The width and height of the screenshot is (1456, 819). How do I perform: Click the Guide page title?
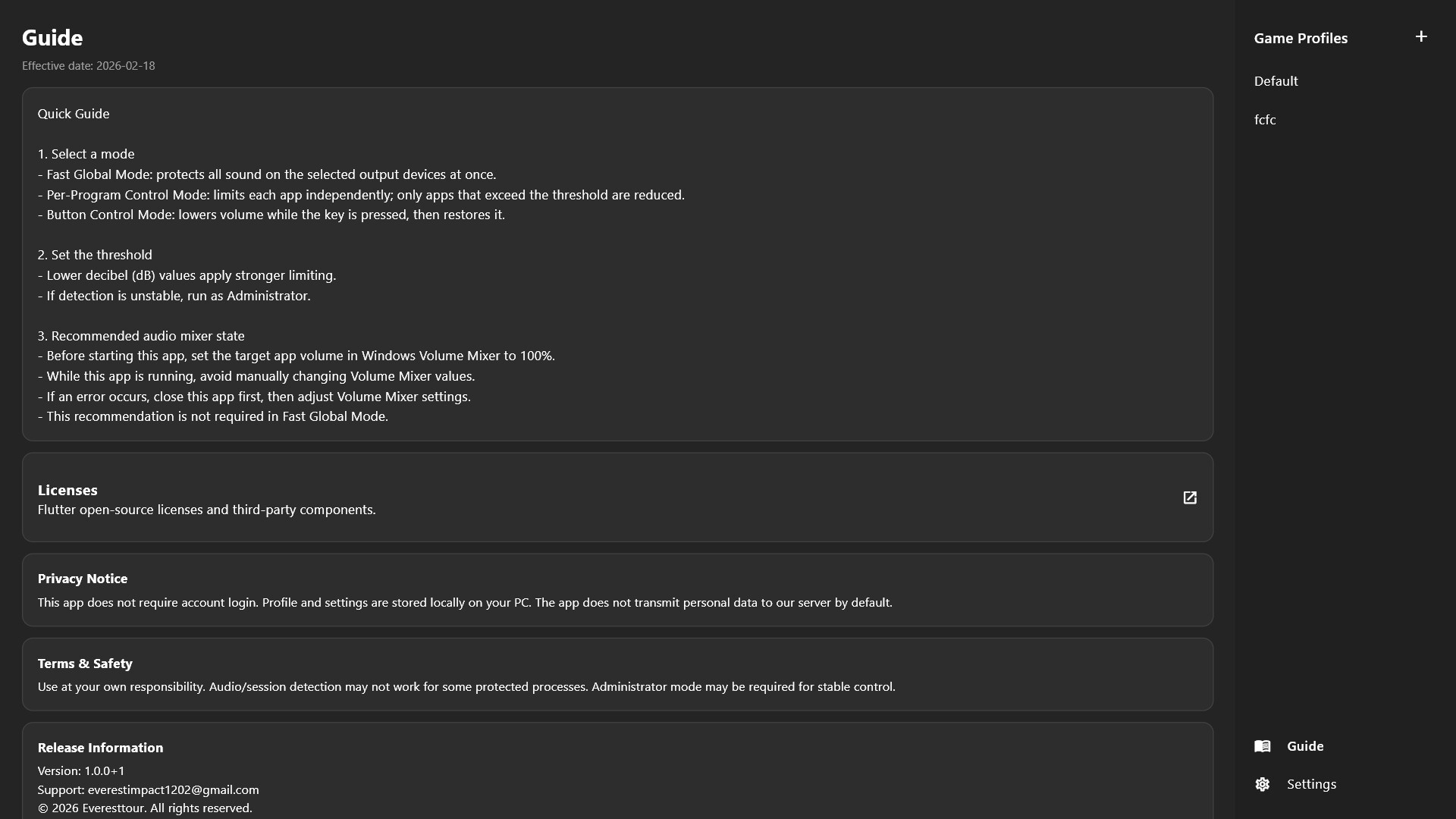point(52,37)
